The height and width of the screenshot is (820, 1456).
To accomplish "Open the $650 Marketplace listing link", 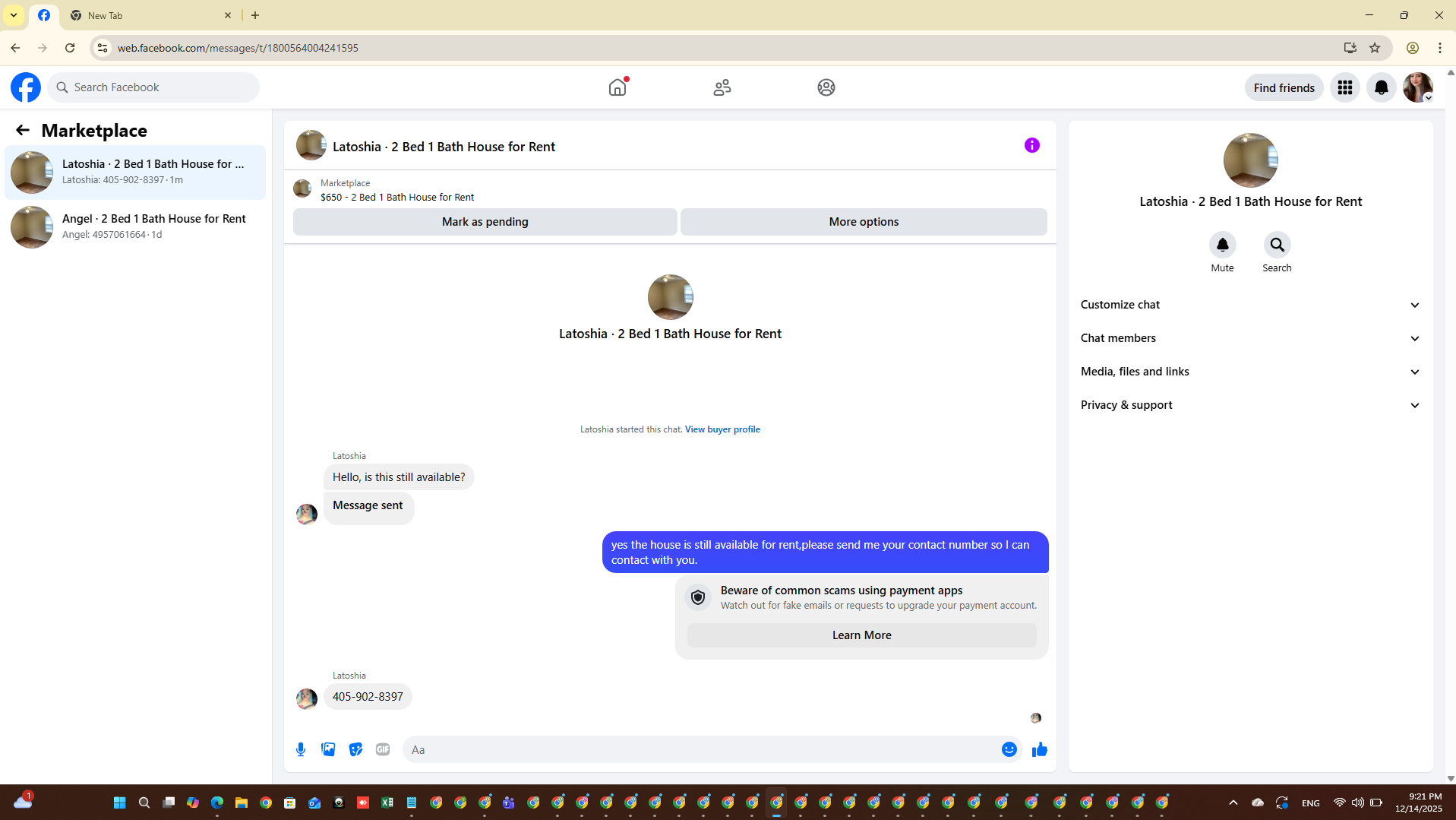I will pyautogui.click(x=397, y=197).
